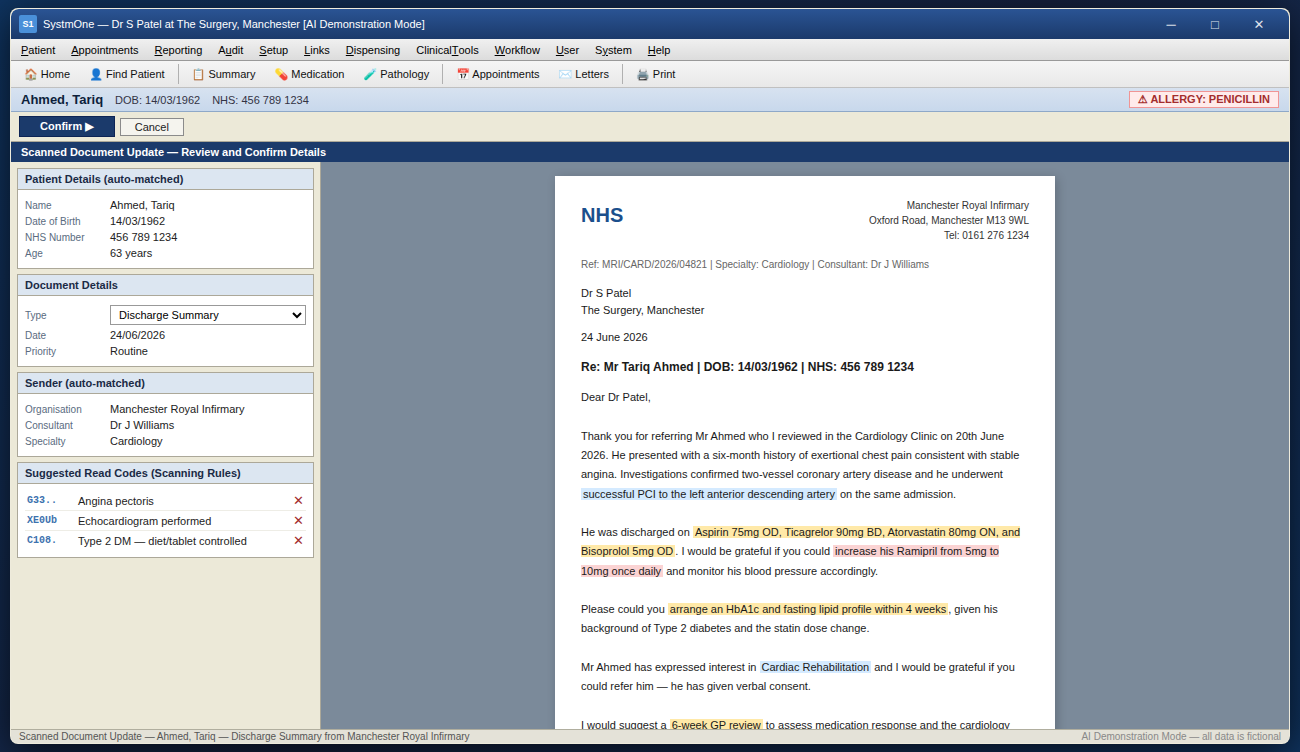Click the Suggested Read Codes panel header

[165, 473]
